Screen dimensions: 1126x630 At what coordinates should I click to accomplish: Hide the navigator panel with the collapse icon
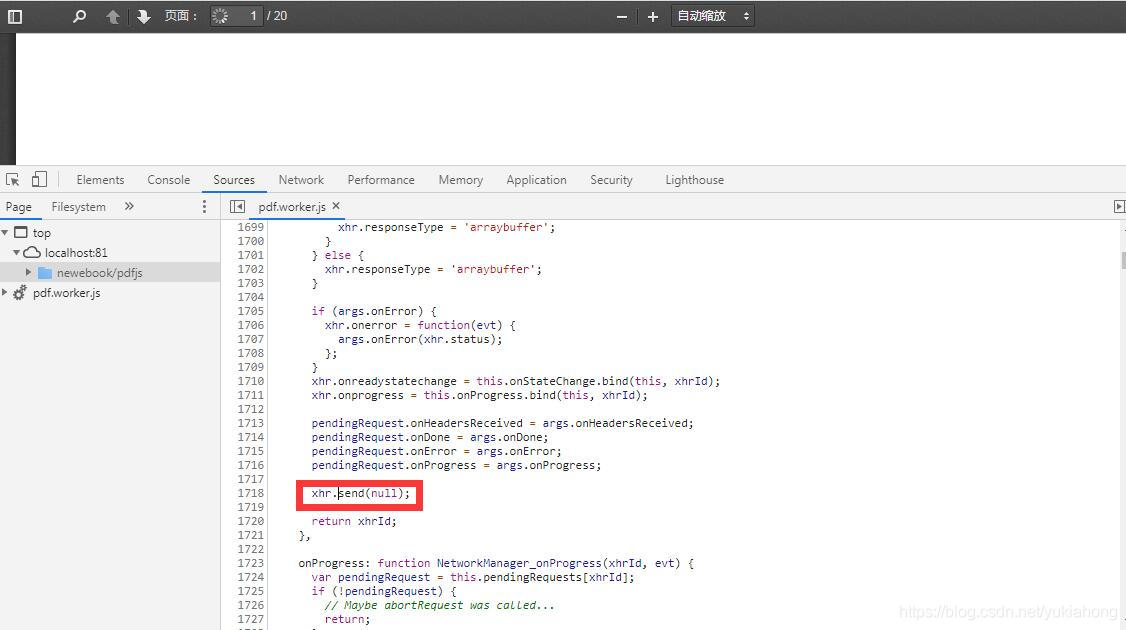236,206
